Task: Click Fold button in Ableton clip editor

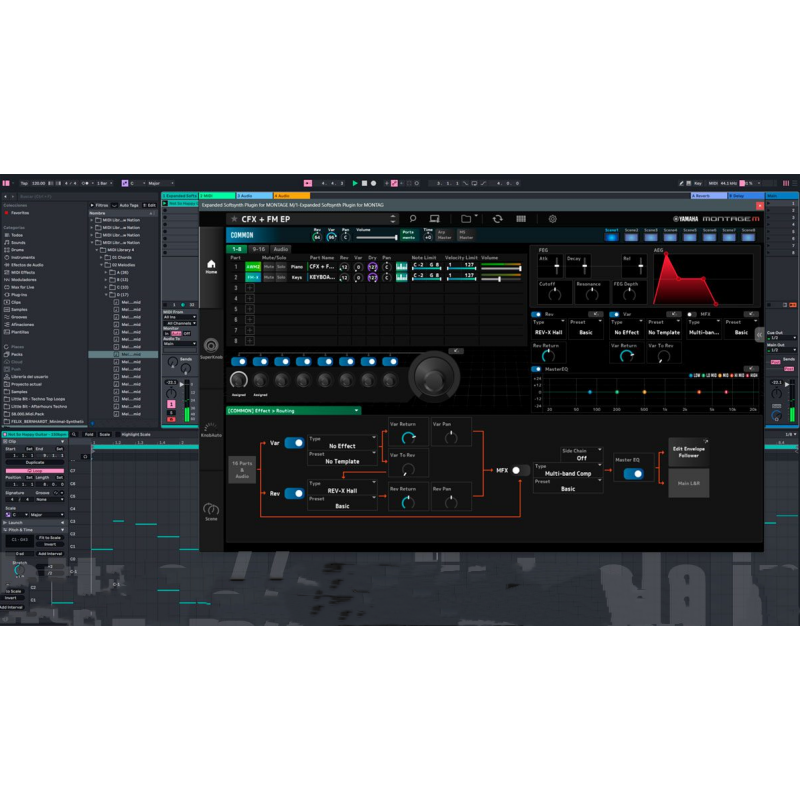Action: [89, 434]
